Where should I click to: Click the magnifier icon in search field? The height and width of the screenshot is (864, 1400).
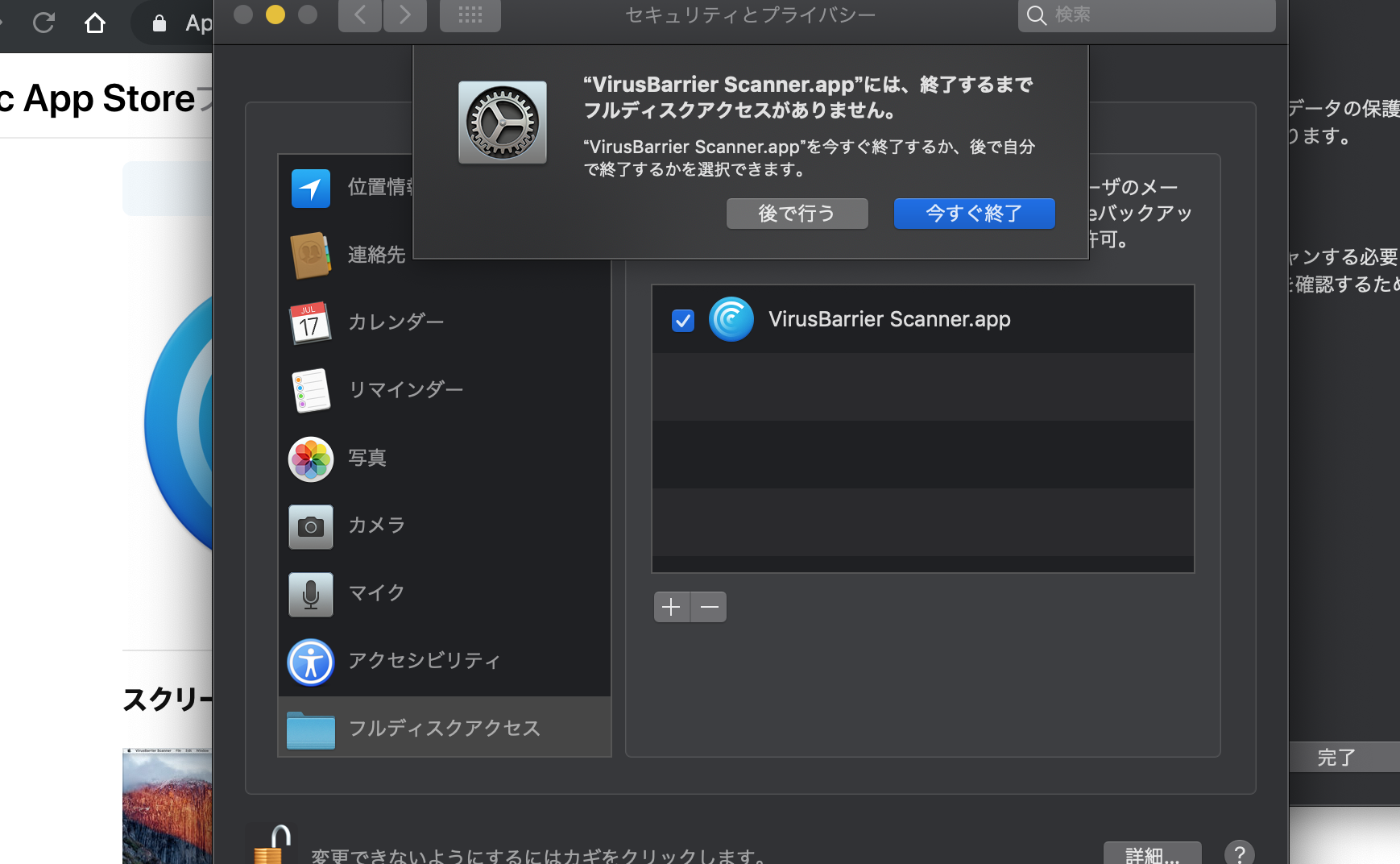coord(1037,15)
